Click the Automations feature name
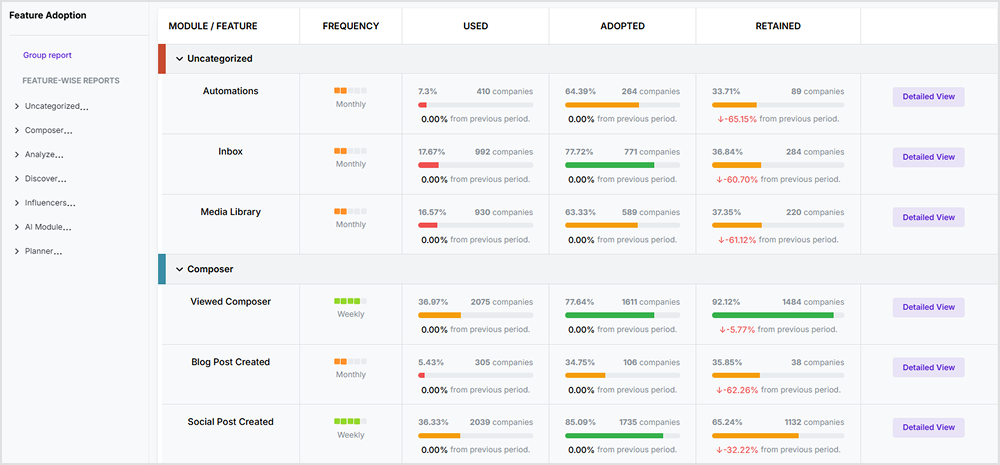1000x465 pixels. pyautogui.click(x=230, y=91)
